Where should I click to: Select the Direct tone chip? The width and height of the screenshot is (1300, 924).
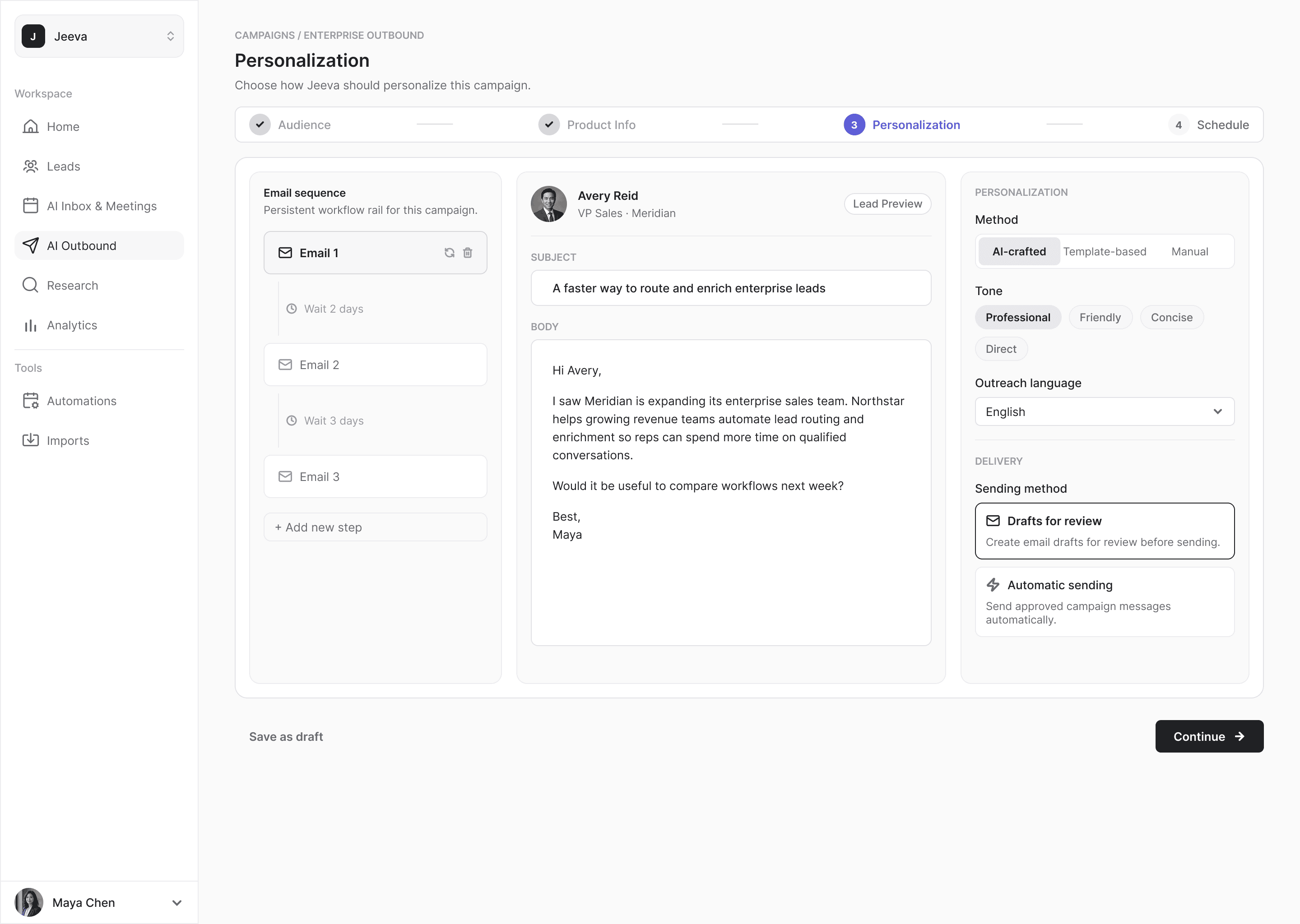(1001, 349)
